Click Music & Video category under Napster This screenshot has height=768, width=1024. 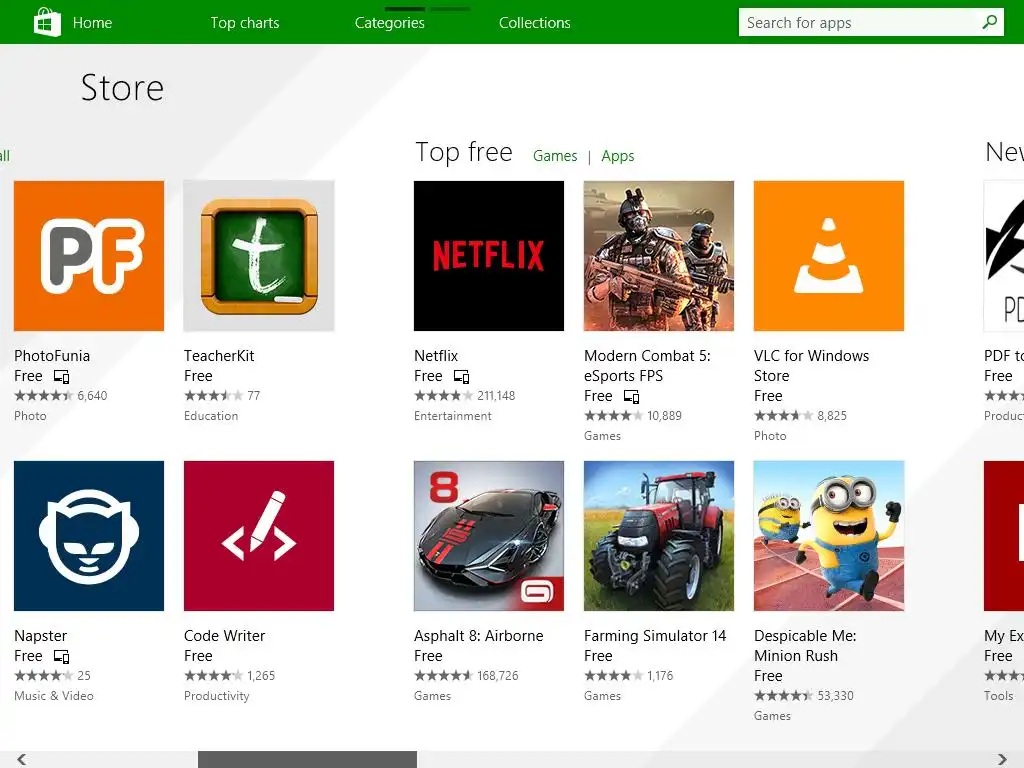point(54,696)
